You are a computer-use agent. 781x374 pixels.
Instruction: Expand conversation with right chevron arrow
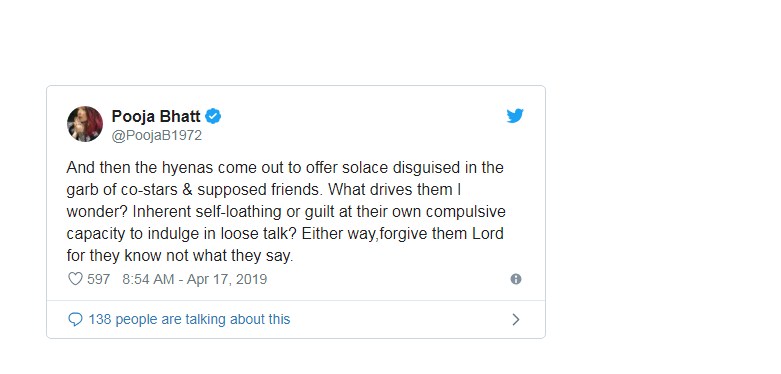(x=516, y=319)
